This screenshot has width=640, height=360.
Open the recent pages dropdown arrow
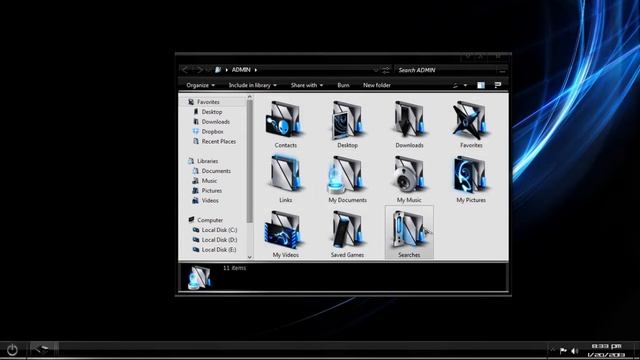pos(208,70)
